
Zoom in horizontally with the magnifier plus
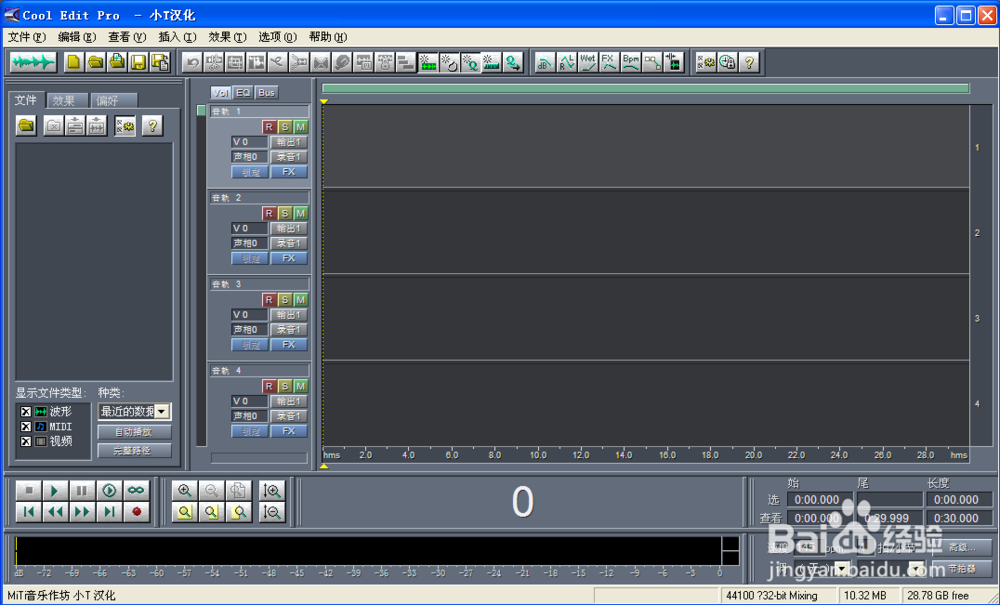(x=185, y=490)
